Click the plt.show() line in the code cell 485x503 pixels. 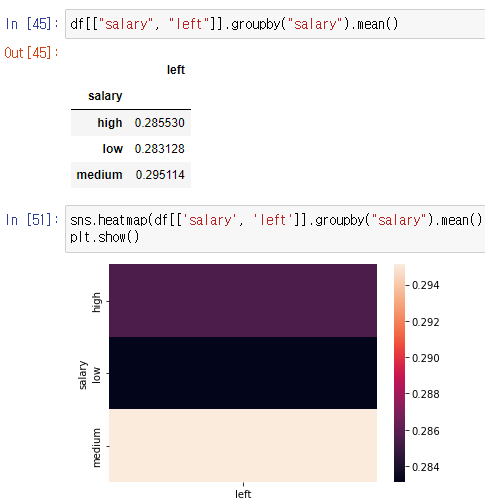(x=105, y=237)
